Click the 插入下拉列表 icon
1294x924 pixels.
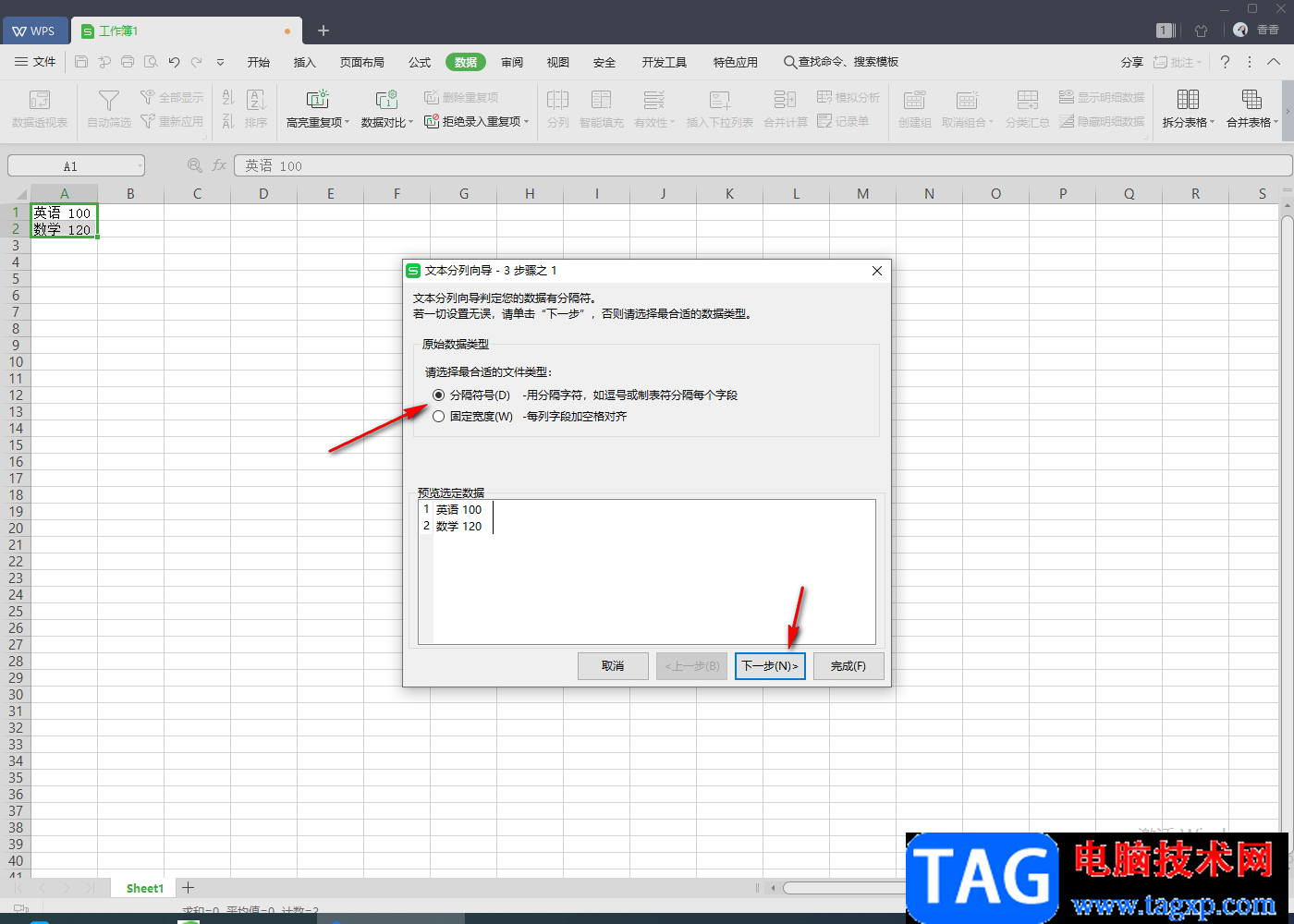[719, 100]
